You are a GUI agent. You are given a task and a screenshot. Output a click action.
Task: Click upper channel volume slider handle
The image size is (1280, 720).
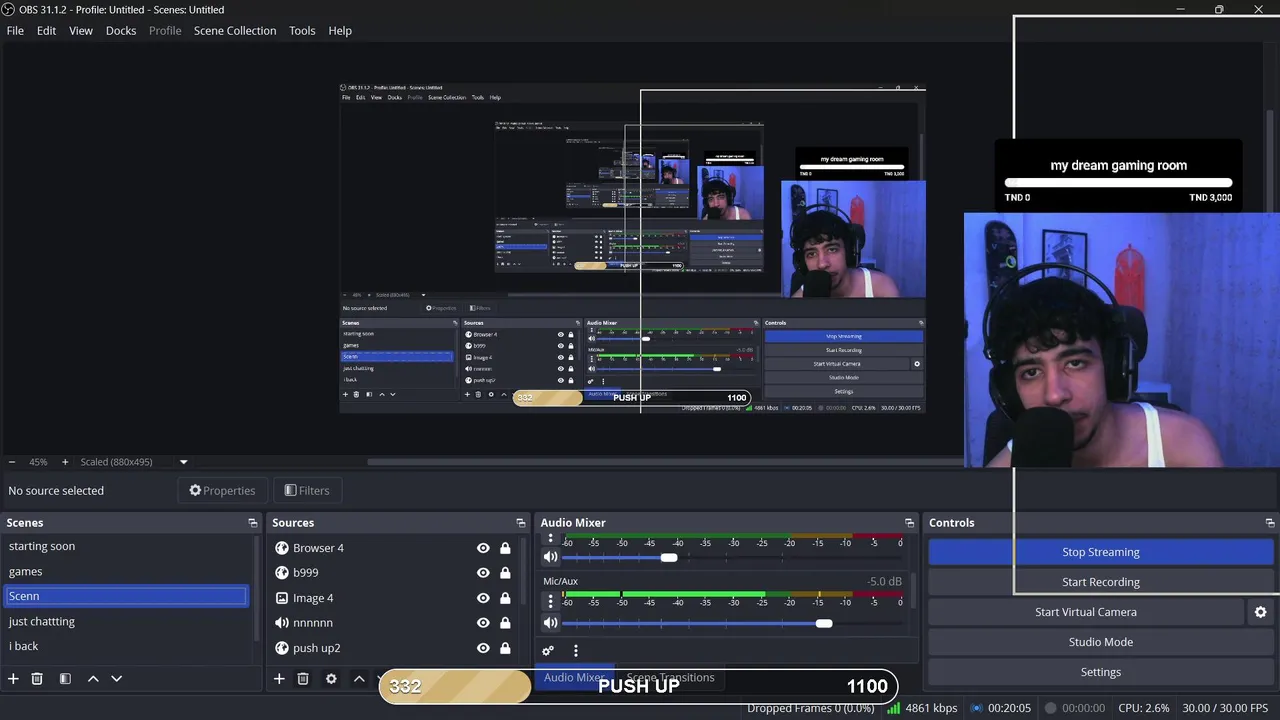tap(669, 557)
